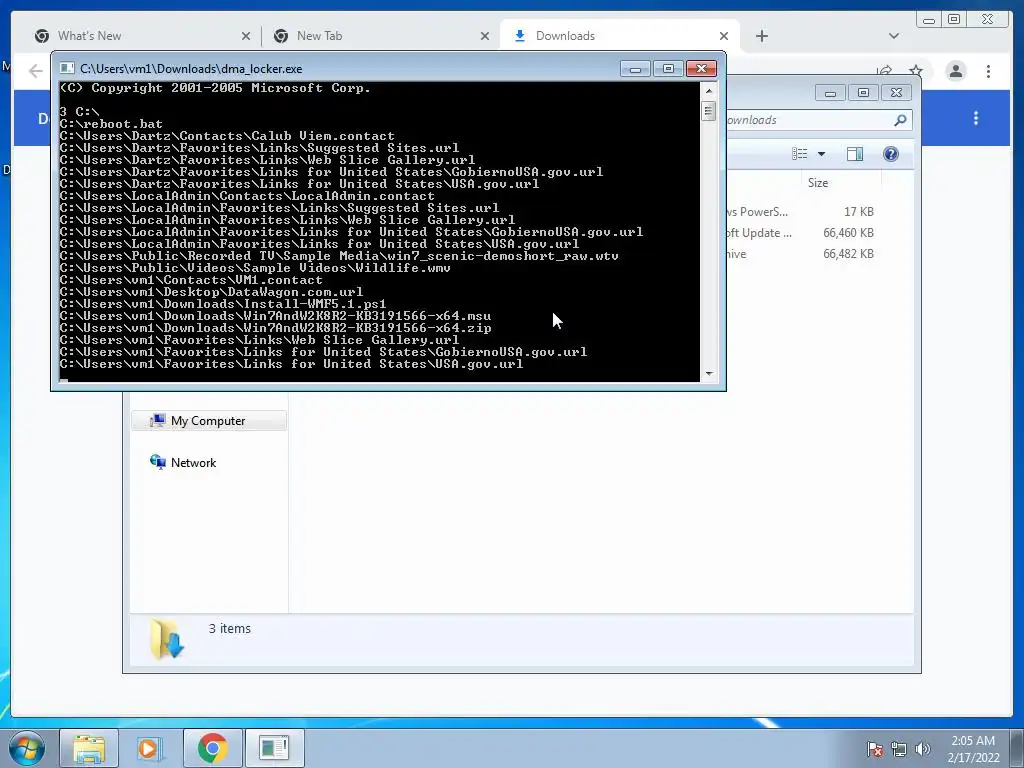The height and width of the screenshot is (768, 1024).
Task: Open Downloads page more actions menu
Action: [976, 118]
